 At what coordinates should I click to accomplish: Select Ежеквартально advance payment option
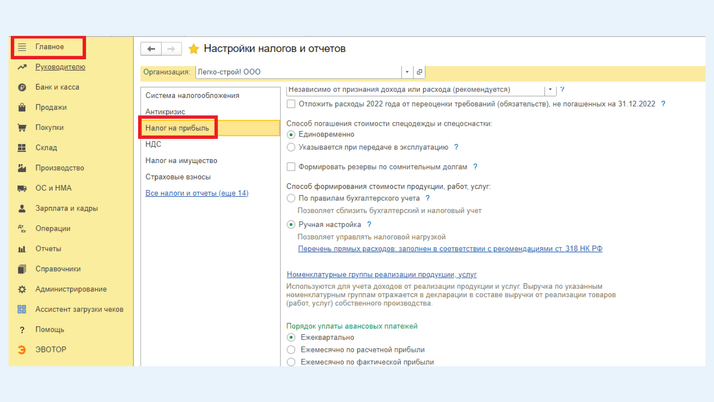(291, 337)
